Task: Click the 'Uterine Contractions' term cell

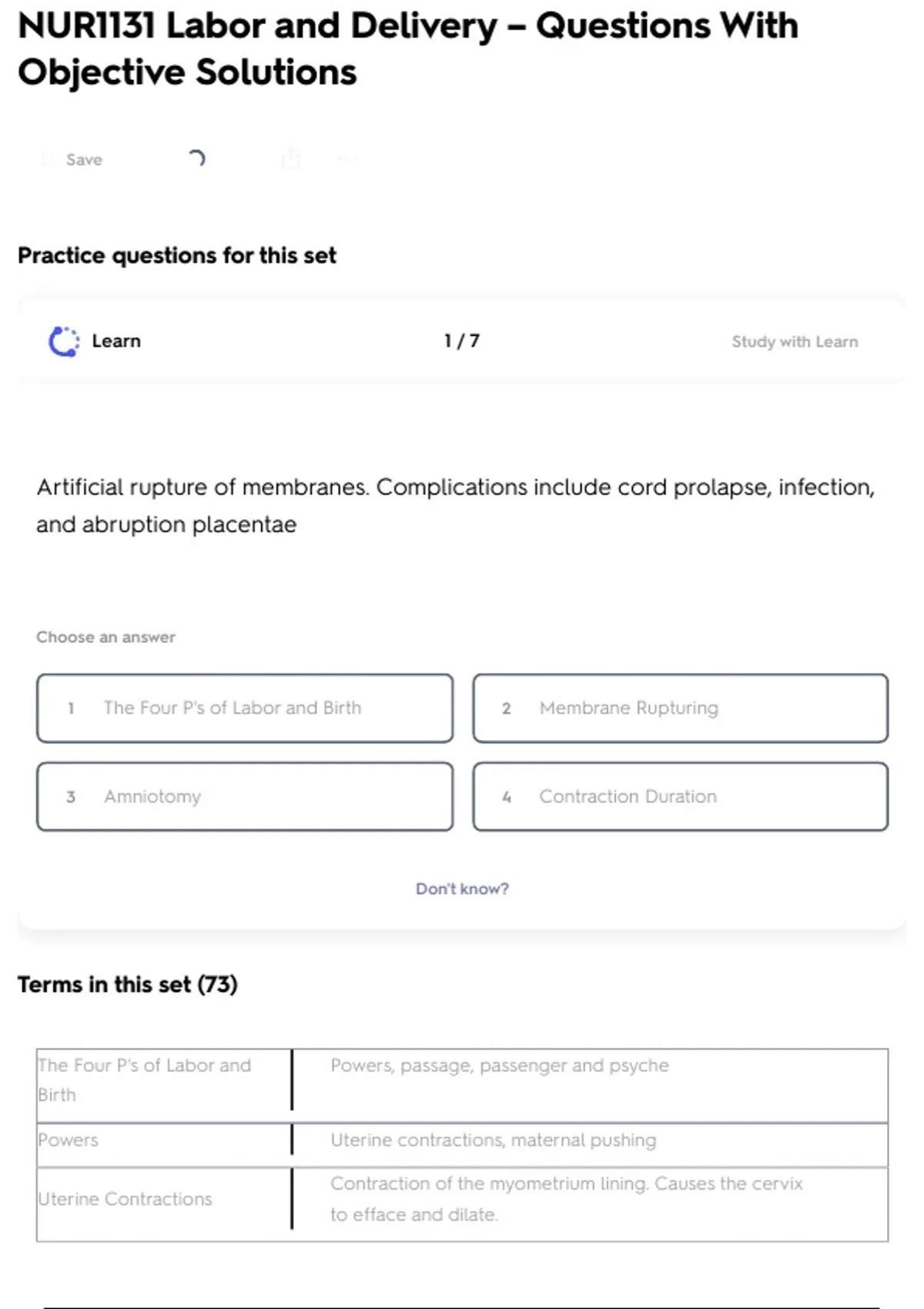Action: point(125,1199)
